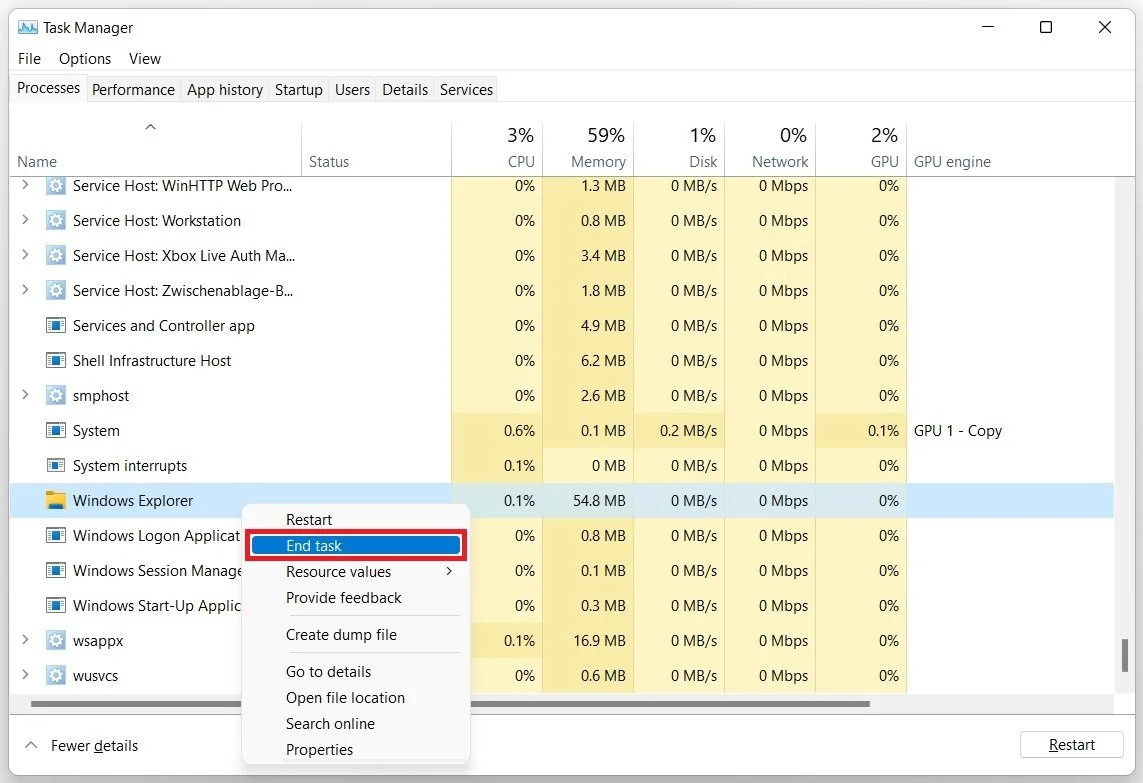Viewport: 1143px width, 783px height.
Task: Sort by the Network column header
Action: pos(770,149)
